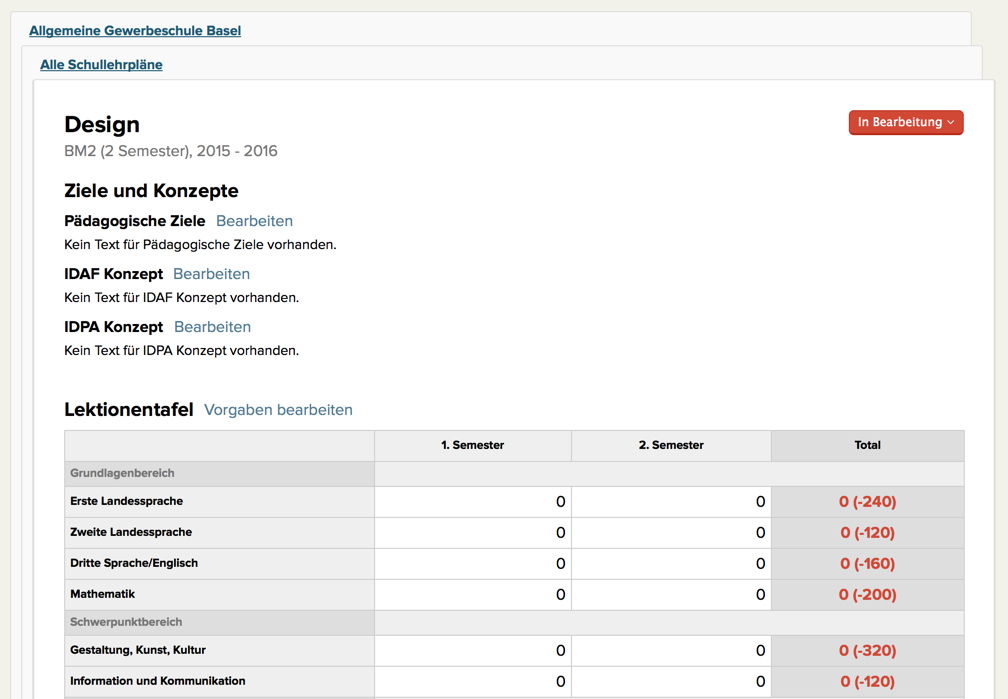Click the Dritte Sprache/Englisch total 0 (-160)

[867, 563]
